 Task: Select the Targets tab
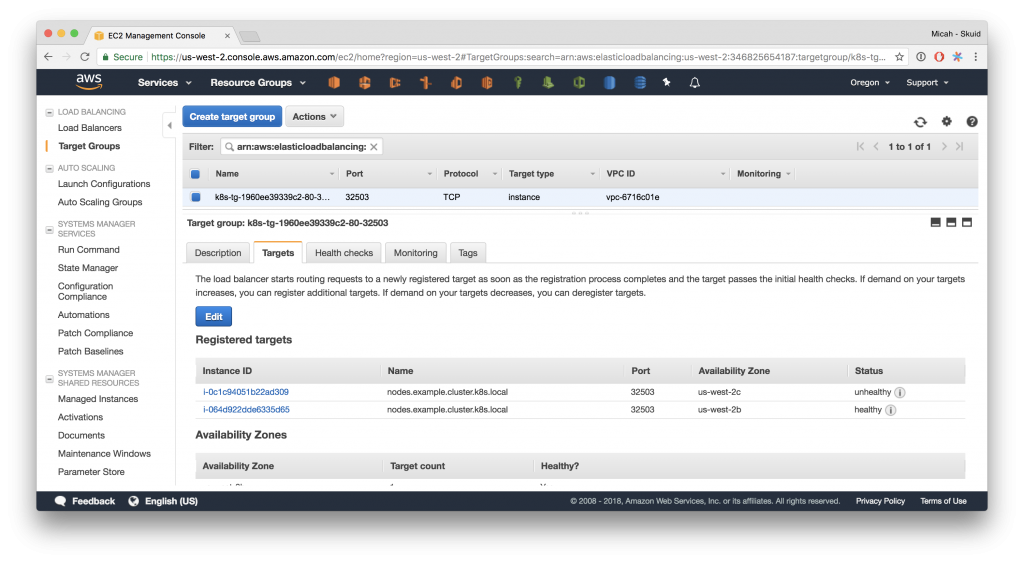tap(278, 253)
